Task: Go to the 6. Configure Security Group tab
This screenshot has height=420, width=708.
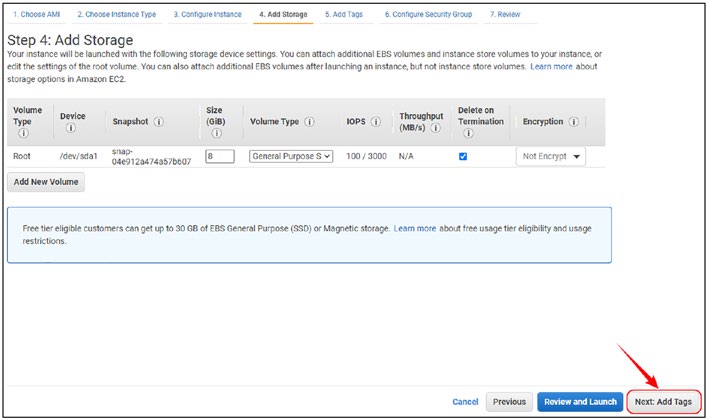Action: pyautogui.click(x=429, y=14)
